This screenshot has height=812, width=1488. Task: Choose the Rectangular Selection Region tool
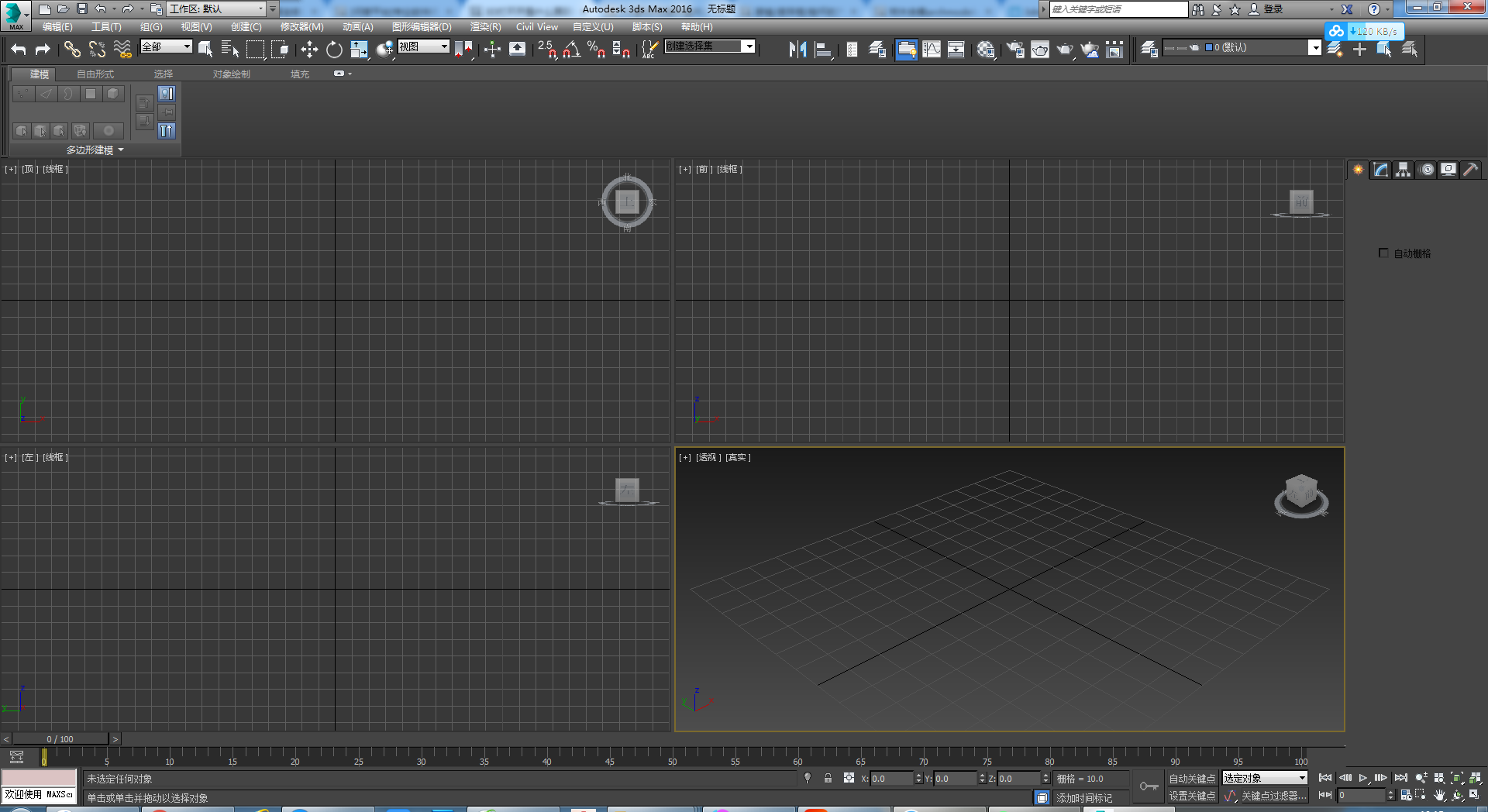point(255,50)
